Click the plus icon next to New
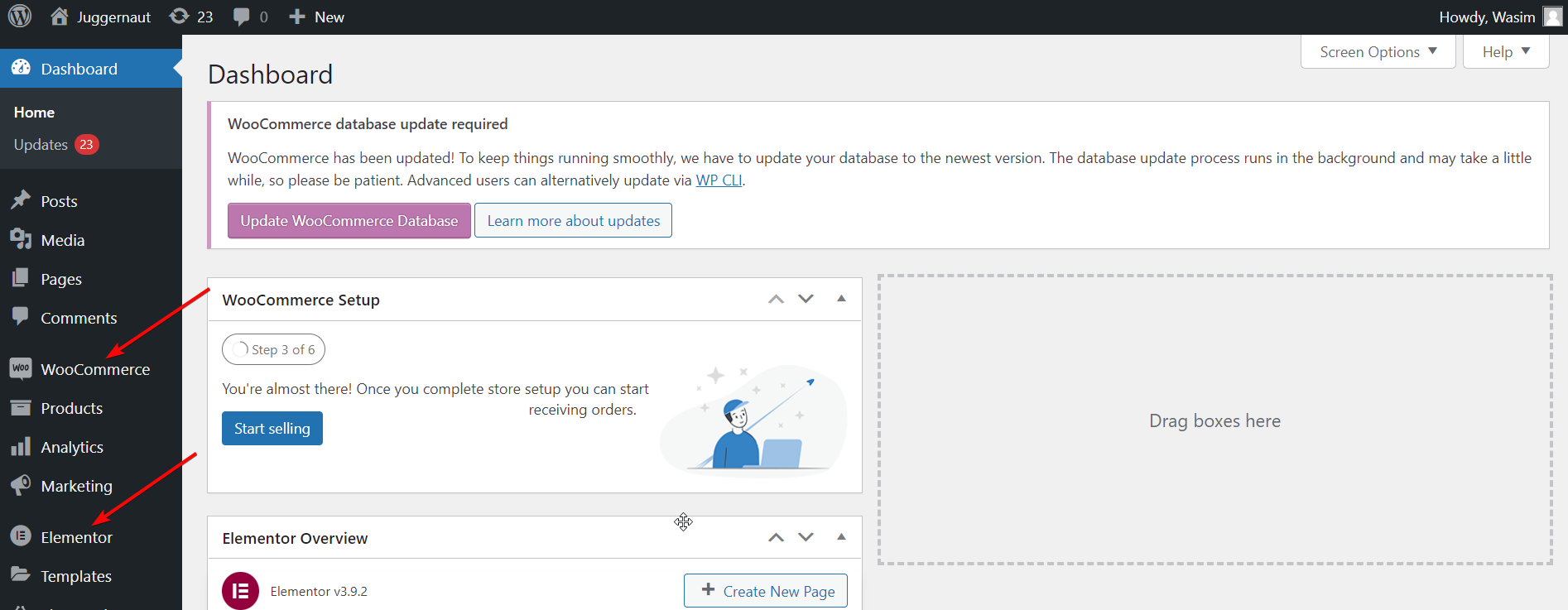1568x610 pixels. pyautogui.click(x=297, y=17)
